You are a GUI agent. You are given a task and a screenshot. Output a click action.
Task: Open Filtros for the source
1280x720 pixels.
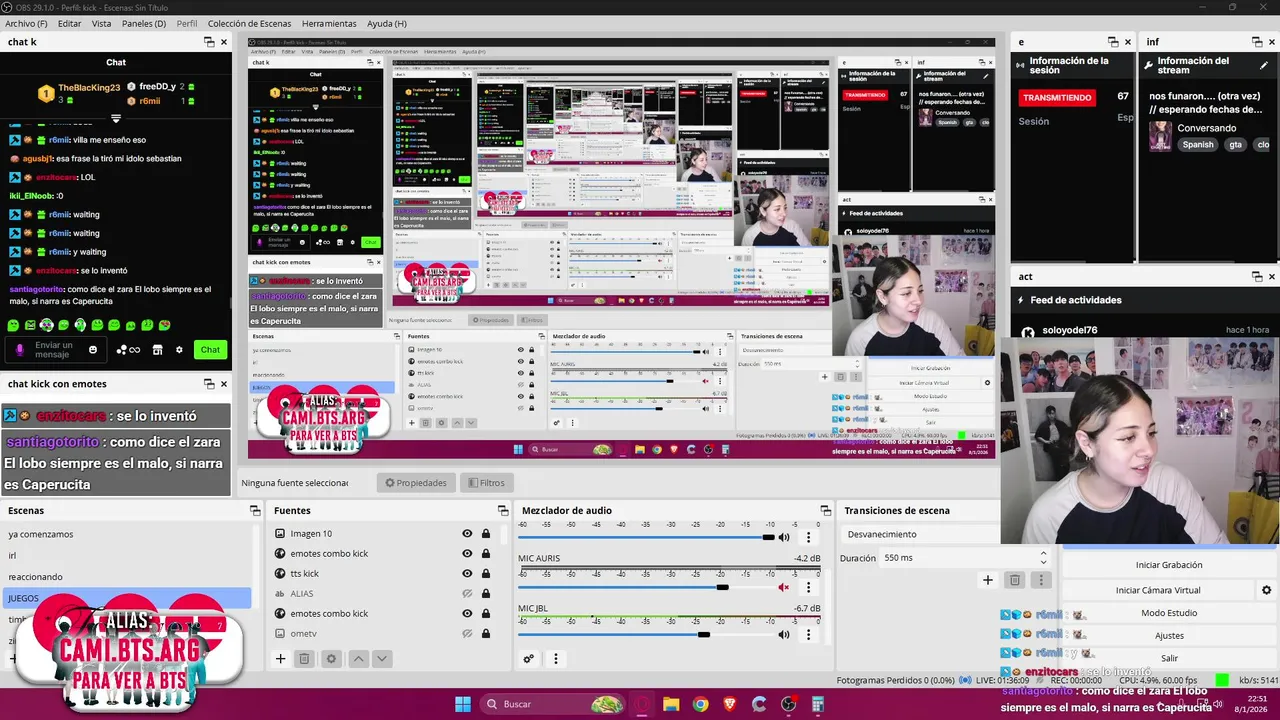[486, 483]
